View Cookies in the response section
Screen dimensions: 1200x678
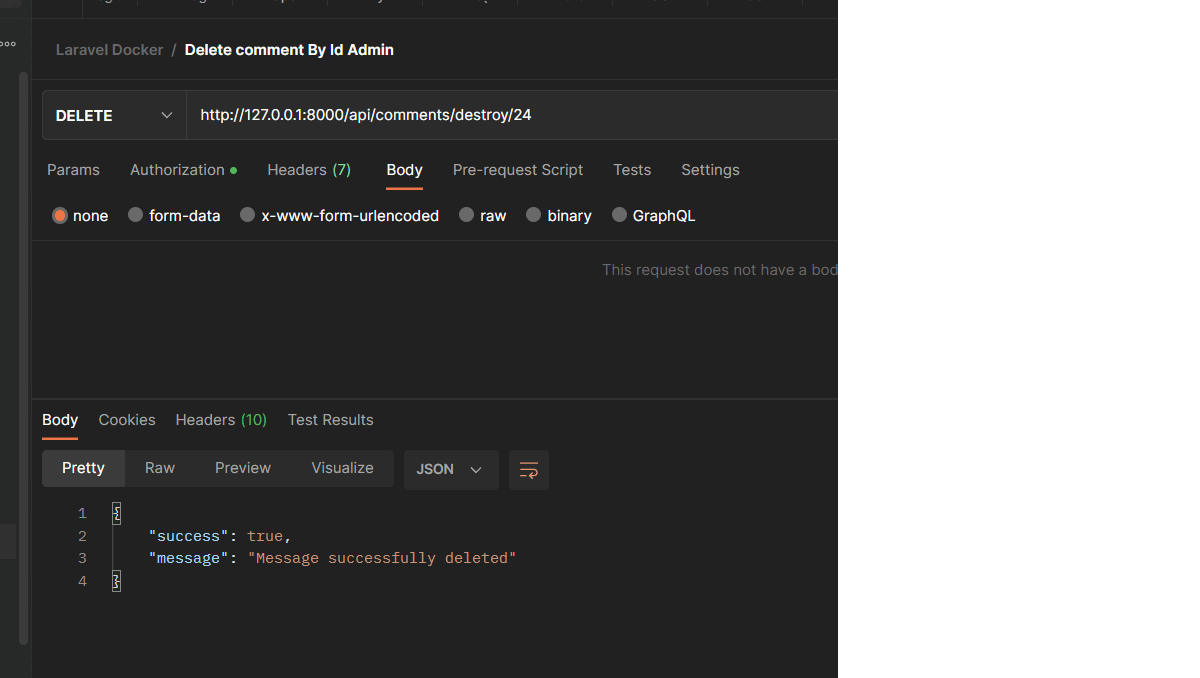click(126, 420)
